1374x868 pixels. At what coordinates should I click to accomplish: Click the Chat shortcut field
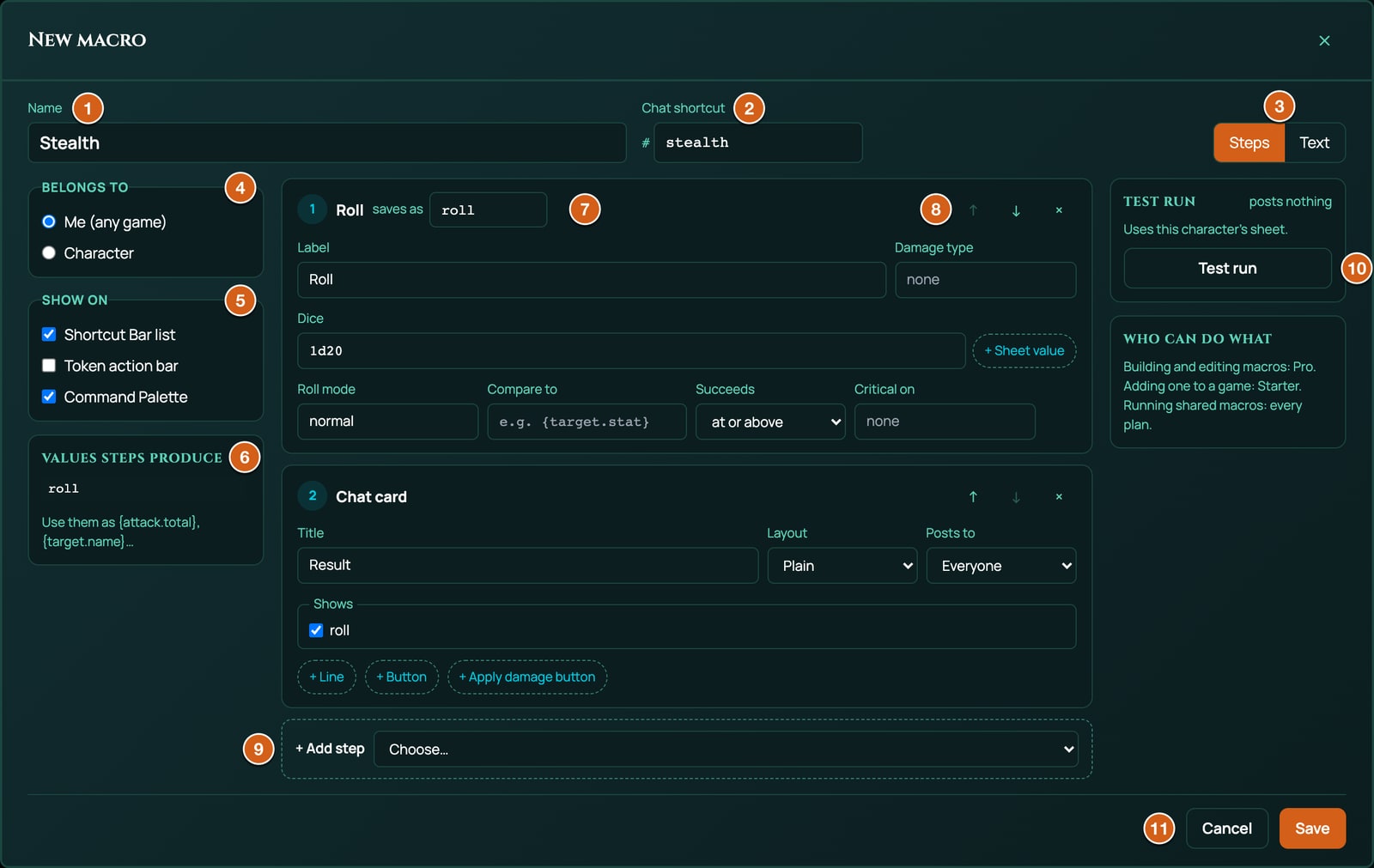(757, 143)
